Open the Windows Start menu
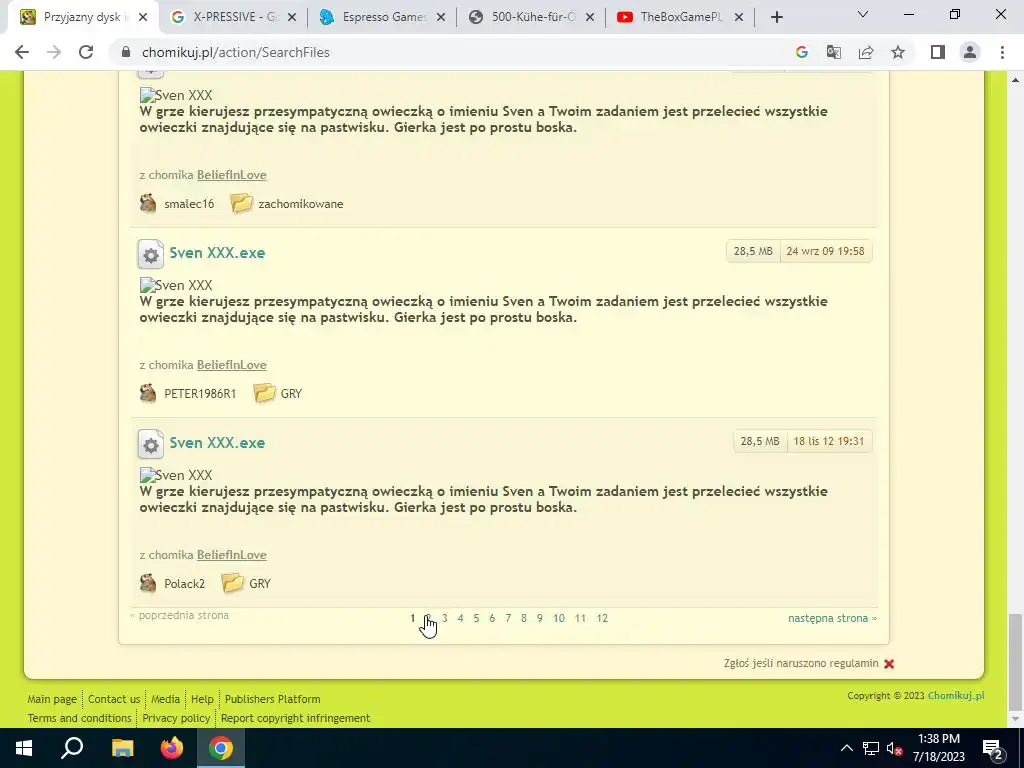Viewport: 1024px width, 768px height. (x=24, y=748)
